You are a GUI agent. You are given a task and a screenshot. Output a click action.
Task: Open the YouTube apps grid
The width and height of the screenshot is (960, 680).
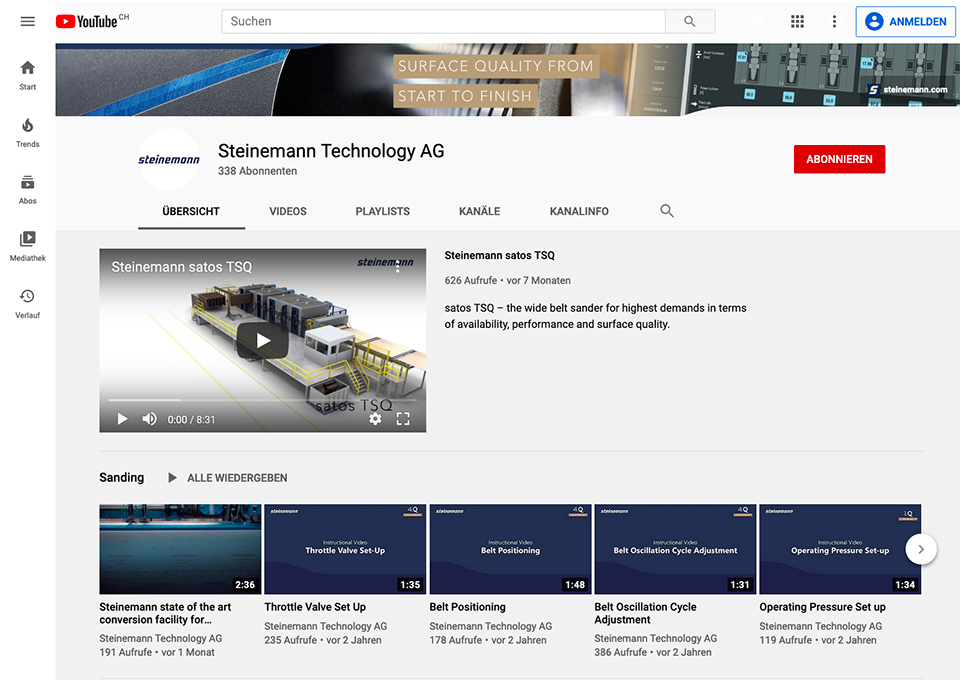click(x=797, y=21)
